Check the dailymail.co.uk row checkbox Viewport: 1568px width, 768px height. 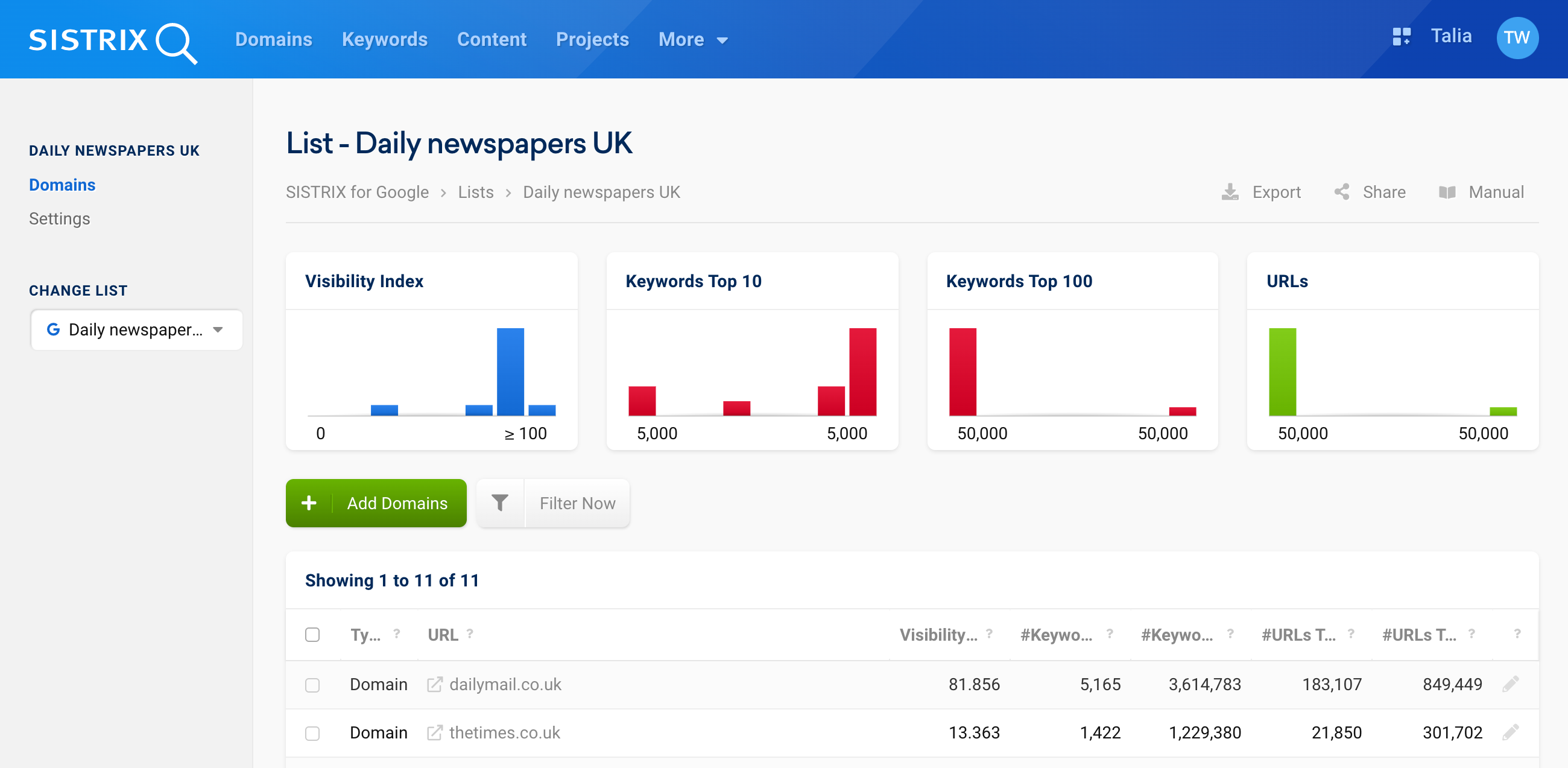click(312, 685)
